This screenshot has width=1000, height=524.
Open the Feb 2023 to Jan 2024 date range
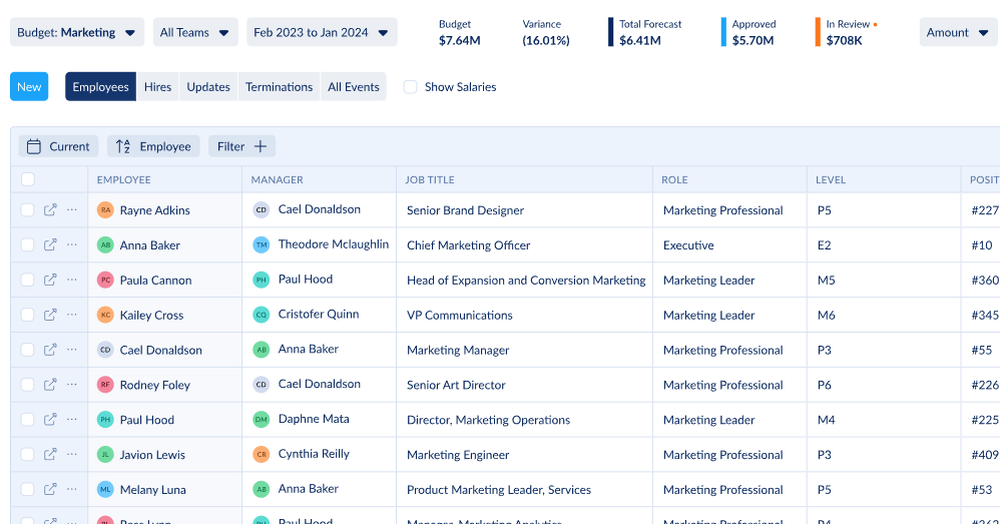point(321,32)
